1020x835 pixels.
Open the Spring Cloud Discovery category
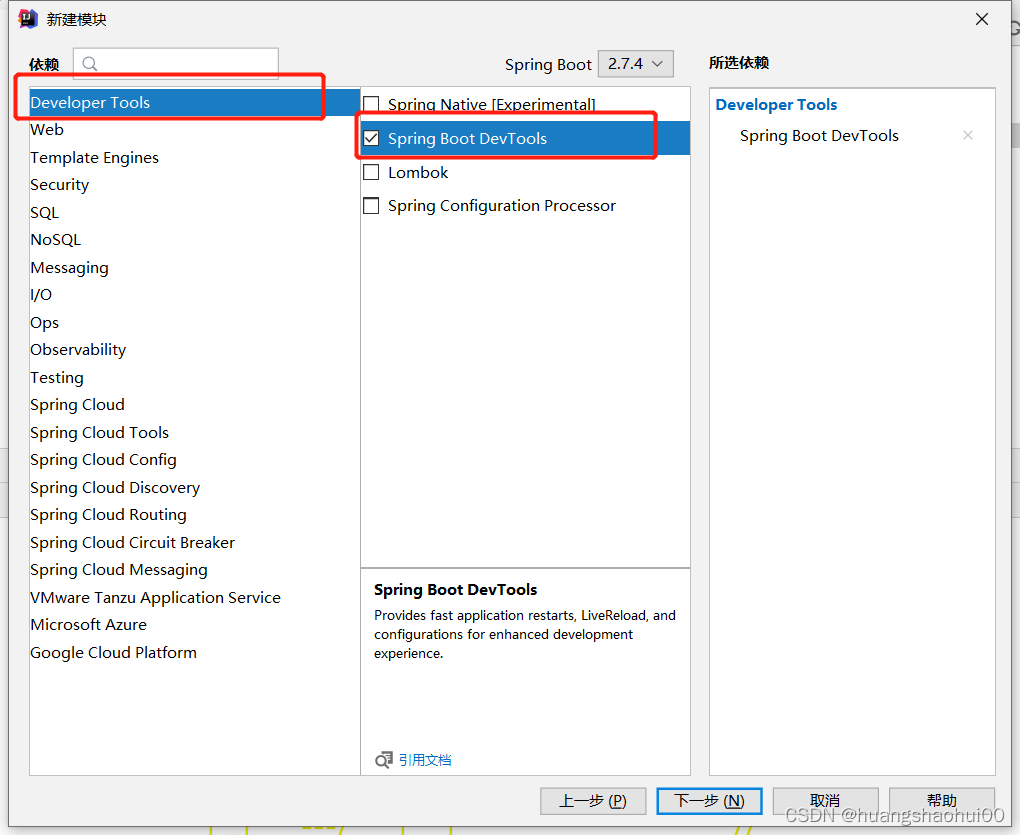115,487
